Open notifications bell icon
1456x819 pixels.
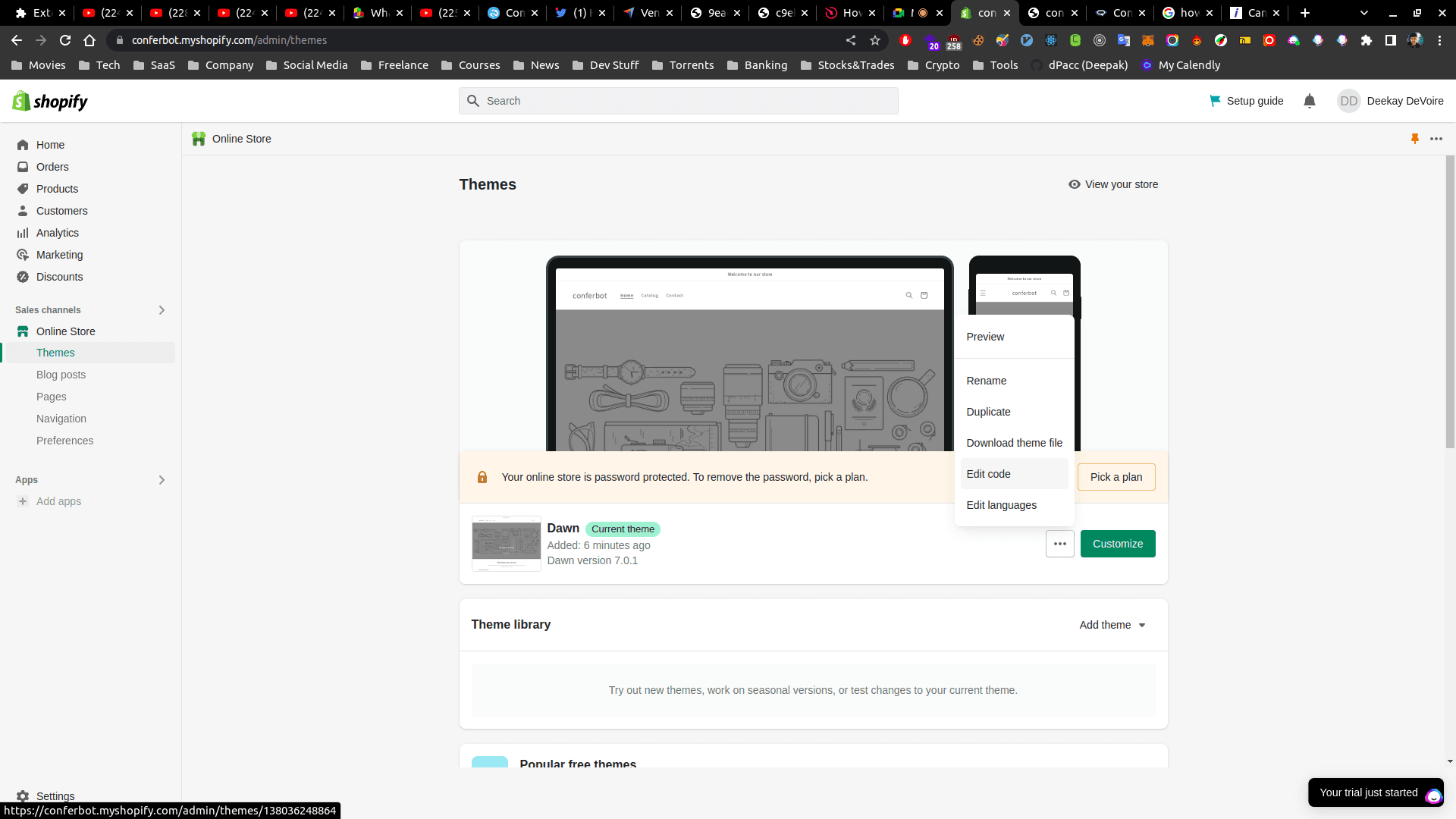(x=1309, y=101)
